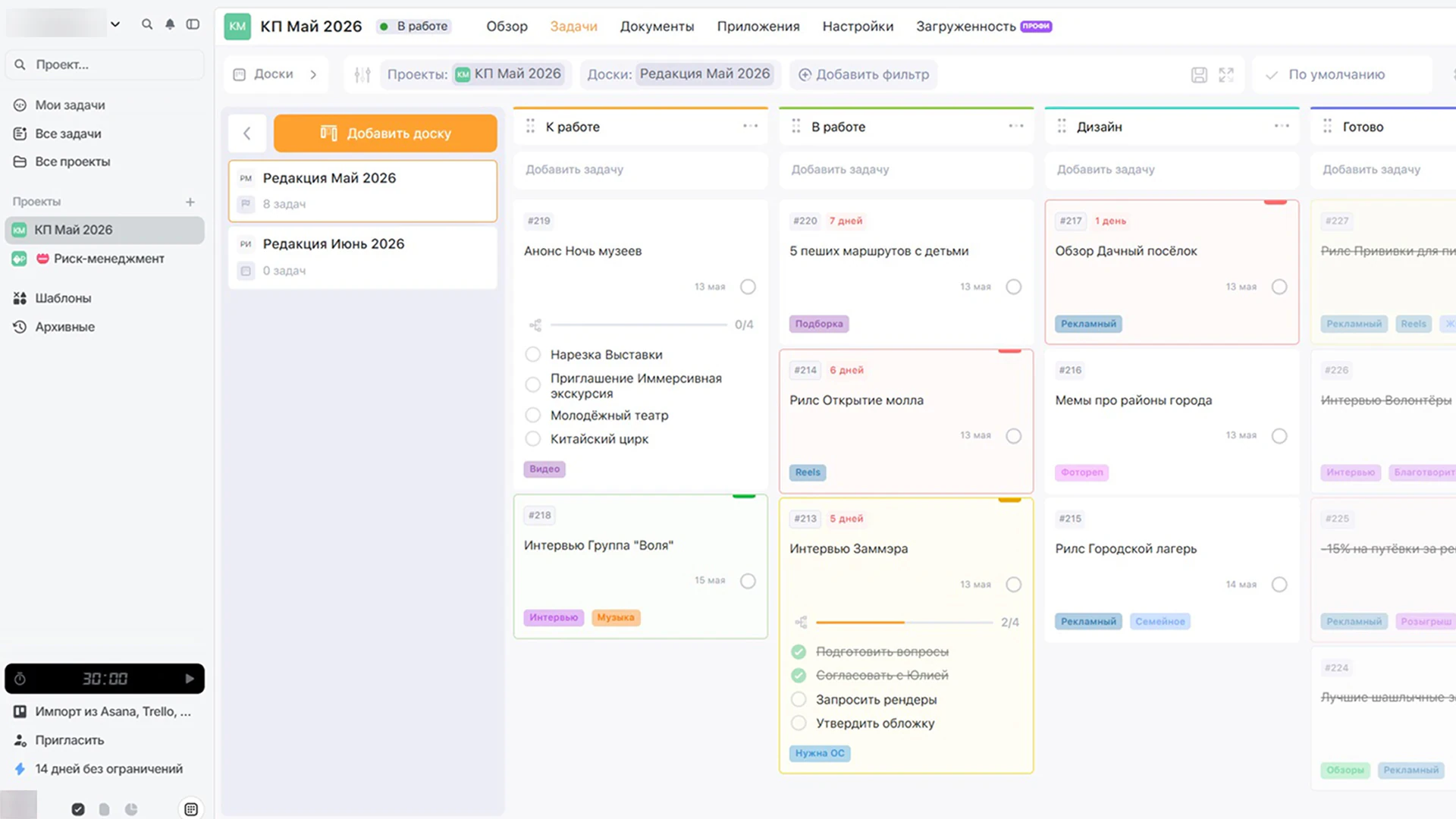
Task: Mark subtask Нарезка Выставки complete
Action: point(533,354)
